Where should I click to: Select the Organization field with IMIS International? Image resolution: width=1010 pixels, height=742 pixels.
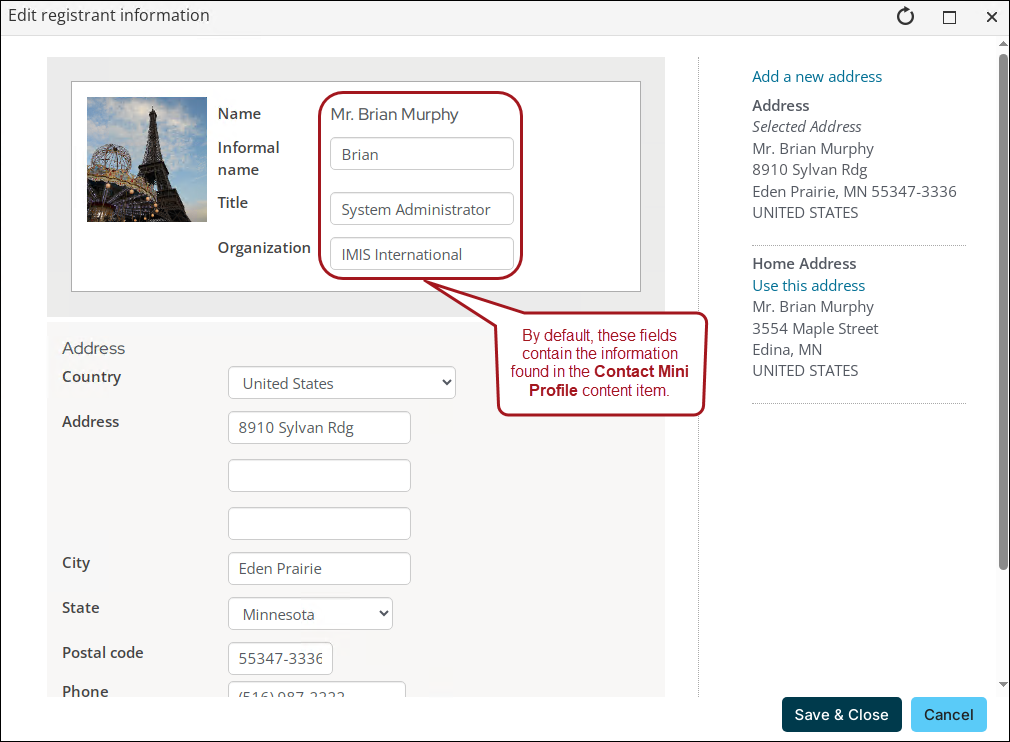tap(421, 255)
